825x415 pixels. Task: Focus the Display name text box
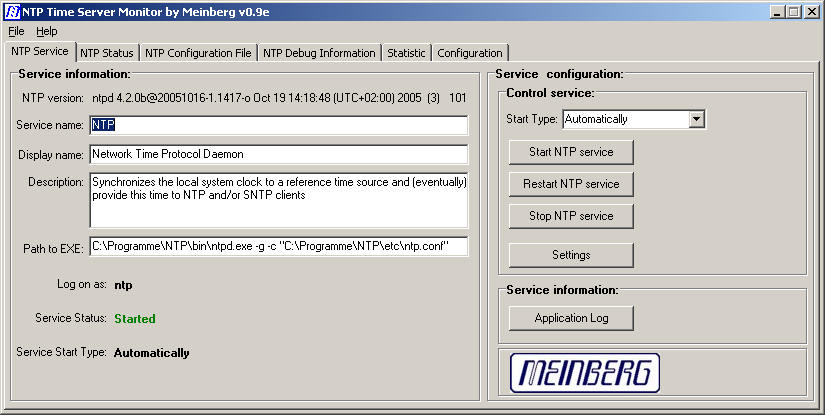point(278,155)
